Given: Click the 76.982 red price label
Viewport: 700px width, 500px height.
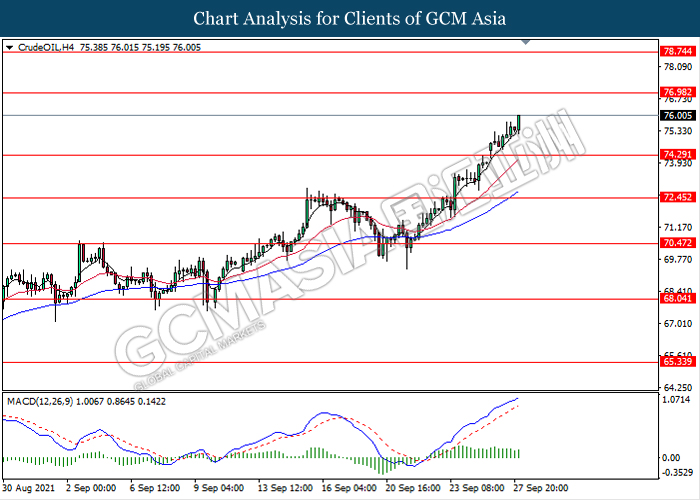Looking at the screenshot, I should [677, 92].
